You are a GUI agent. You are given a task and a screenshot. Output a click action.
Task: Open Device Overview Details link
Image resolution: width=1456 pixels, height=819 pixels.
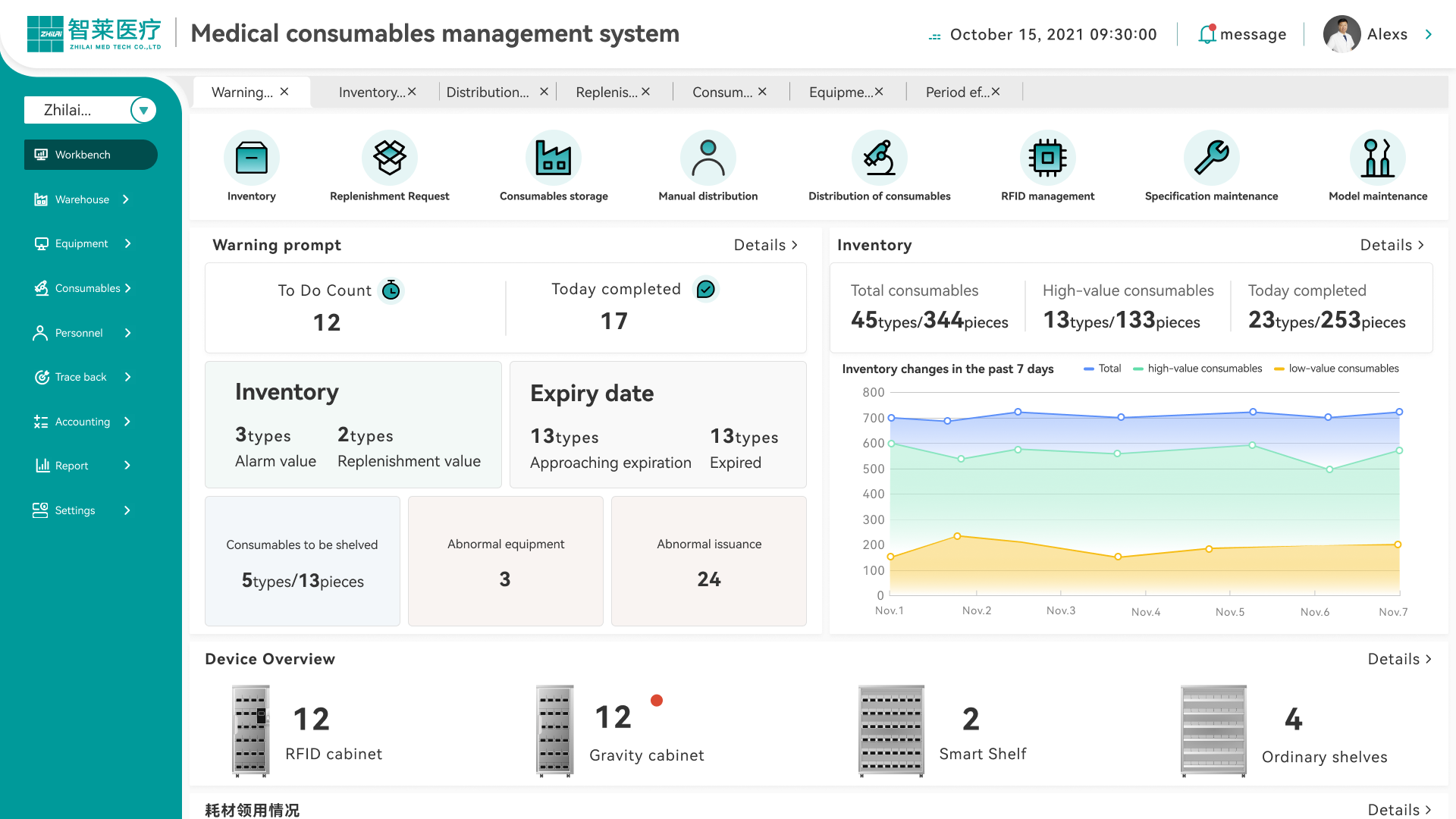[x=1398, y=659]
